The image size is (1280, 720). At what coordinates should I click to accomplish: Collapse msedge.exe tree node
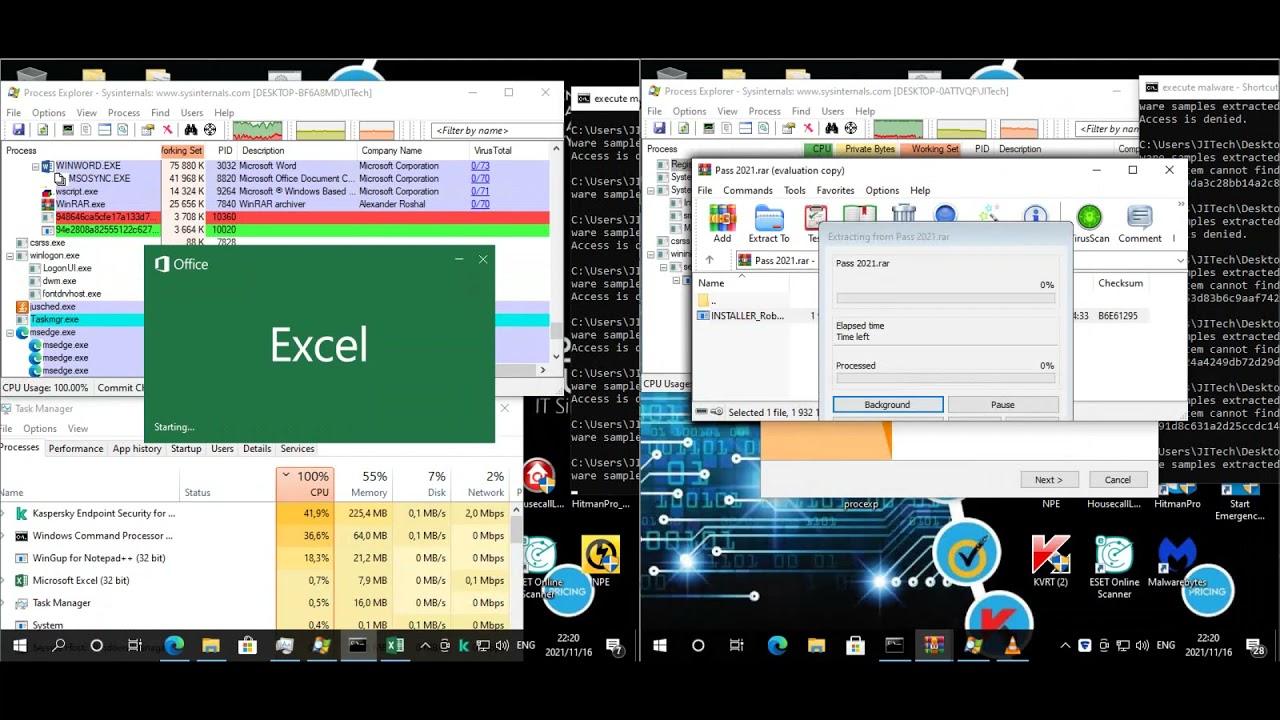10,333
